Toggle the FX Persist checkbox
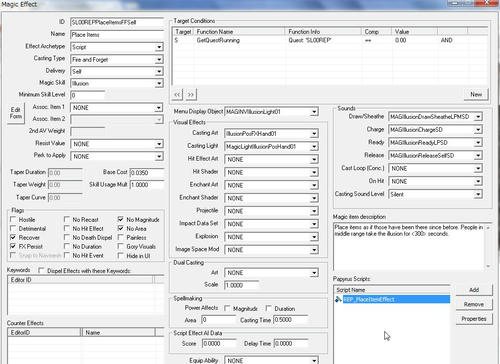The height and width of the screenshot is (364, 500). click(13, 246)
